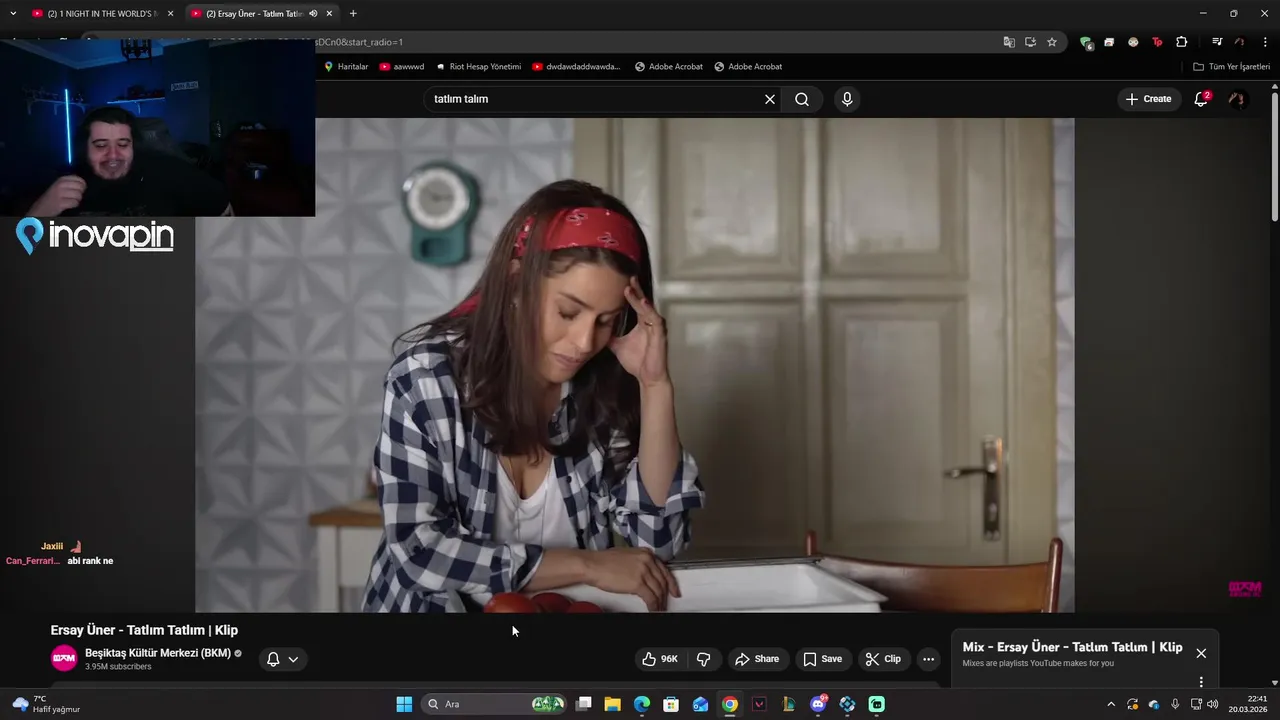Bookmark this page with the star icon
This screenshot has height=720, width=1280.
click(1052, 42)
